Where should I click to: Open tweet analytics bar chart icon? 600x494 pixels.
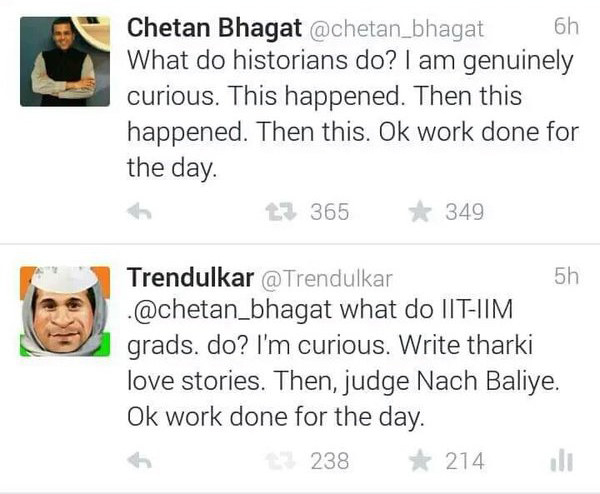click(561, 461)
